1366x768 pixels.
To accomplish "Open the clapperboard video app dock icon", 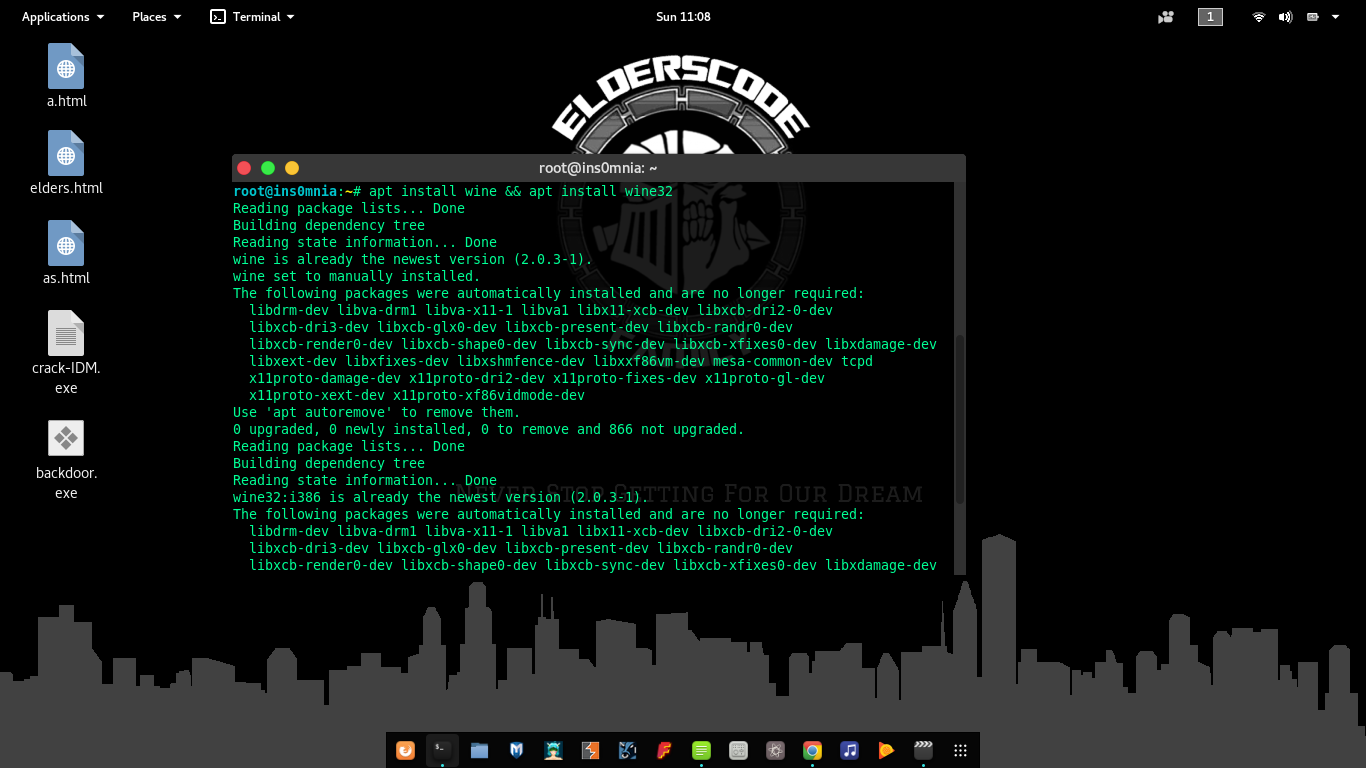I will coord(923,750).
